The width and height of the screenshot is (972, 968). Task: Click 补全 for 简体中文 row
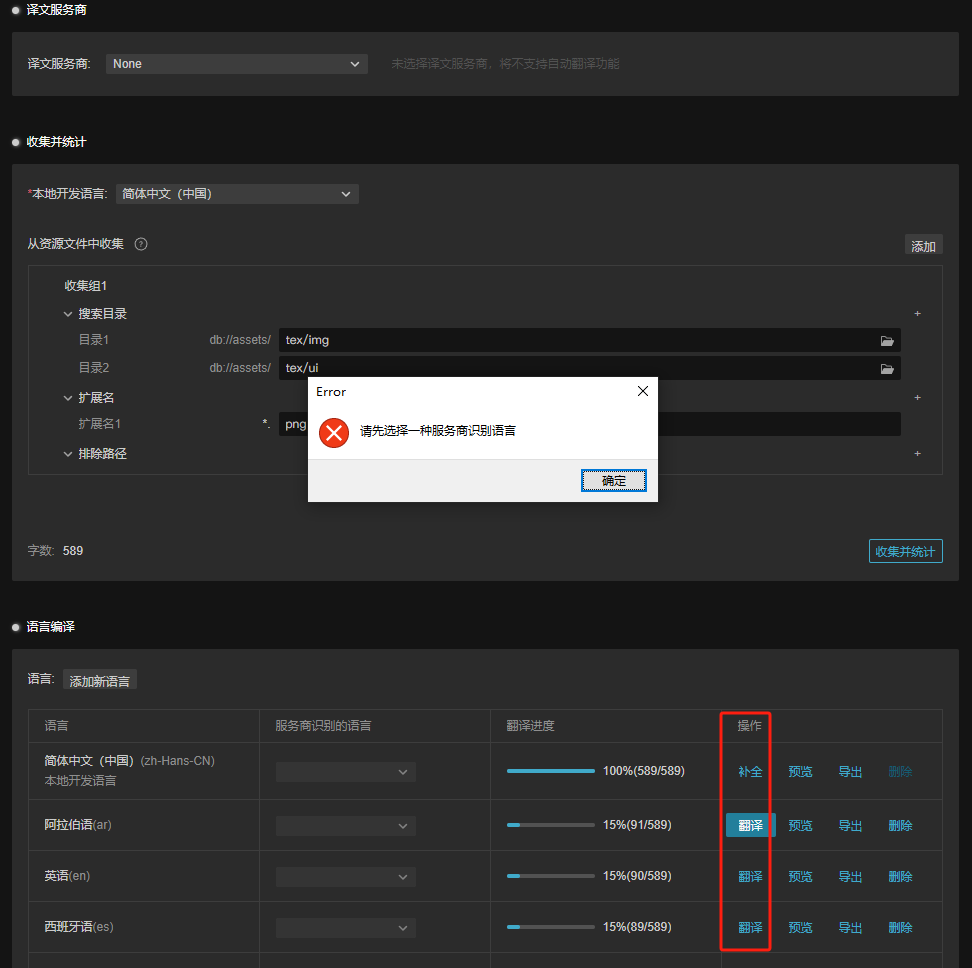coord(749,772)
